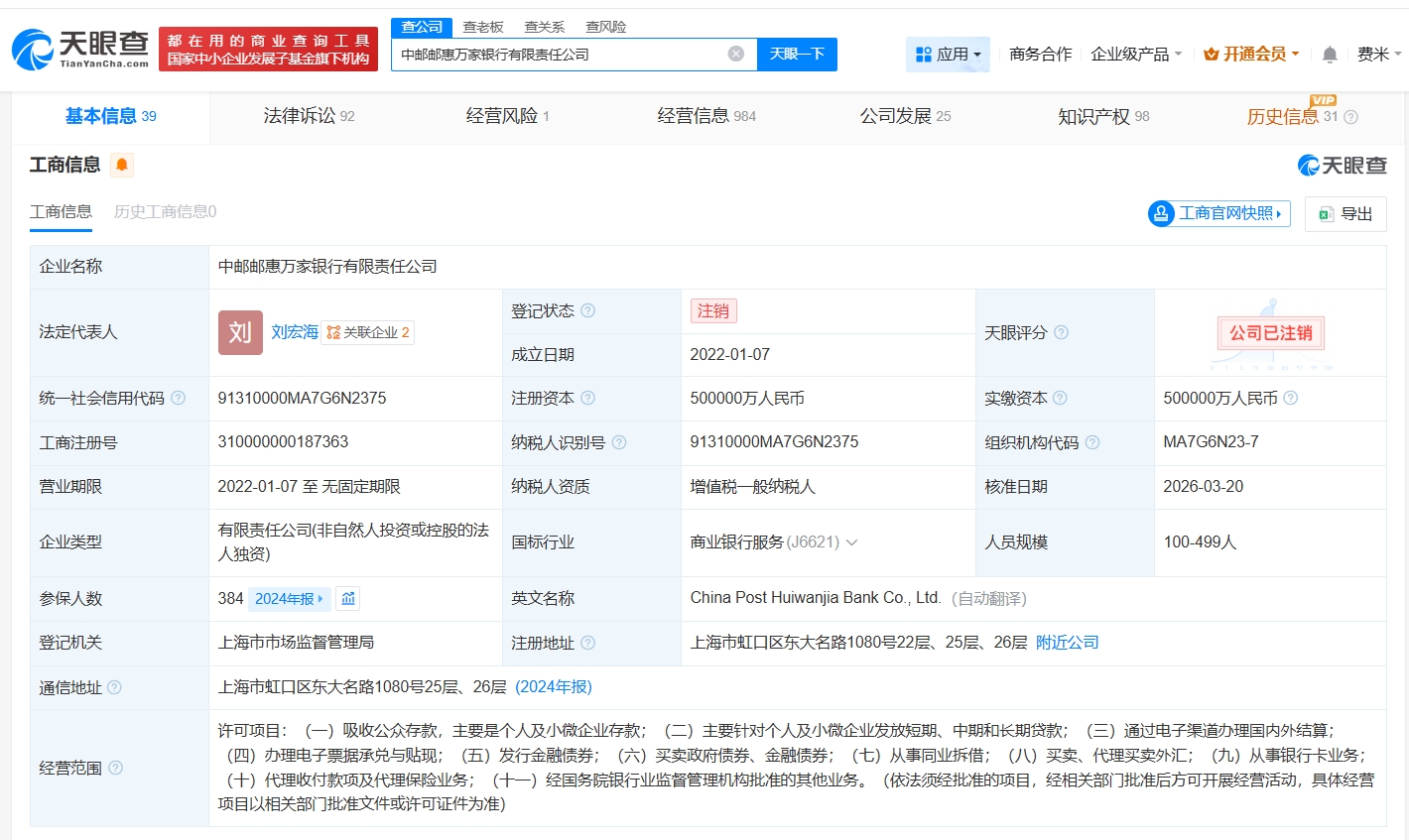Click the notification bell icon in header
The height and width of the screenshot is (840, 1409).
1330,55
